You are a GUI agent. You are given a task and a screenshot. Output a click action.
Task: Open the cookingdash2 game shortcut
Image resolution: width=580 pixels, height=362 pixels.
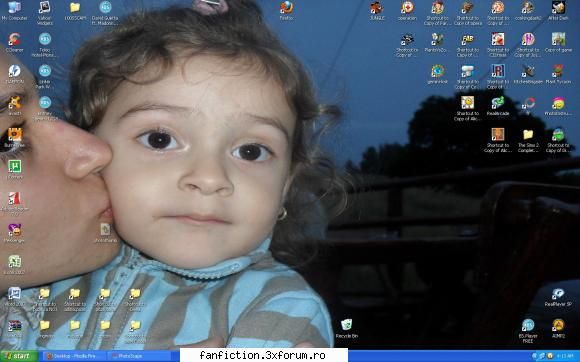528,11
